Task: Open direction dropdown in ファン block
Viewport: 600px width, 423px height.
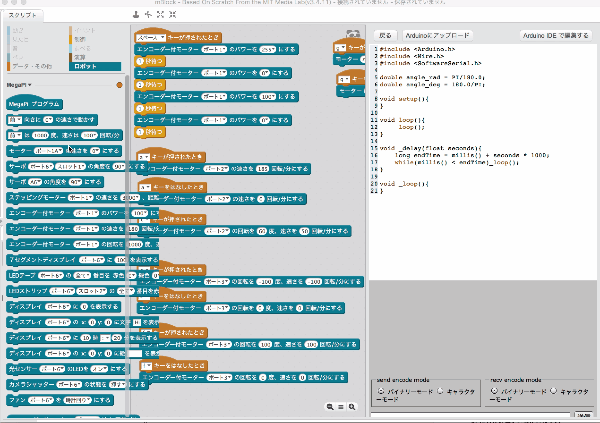Action: point(78,400)
